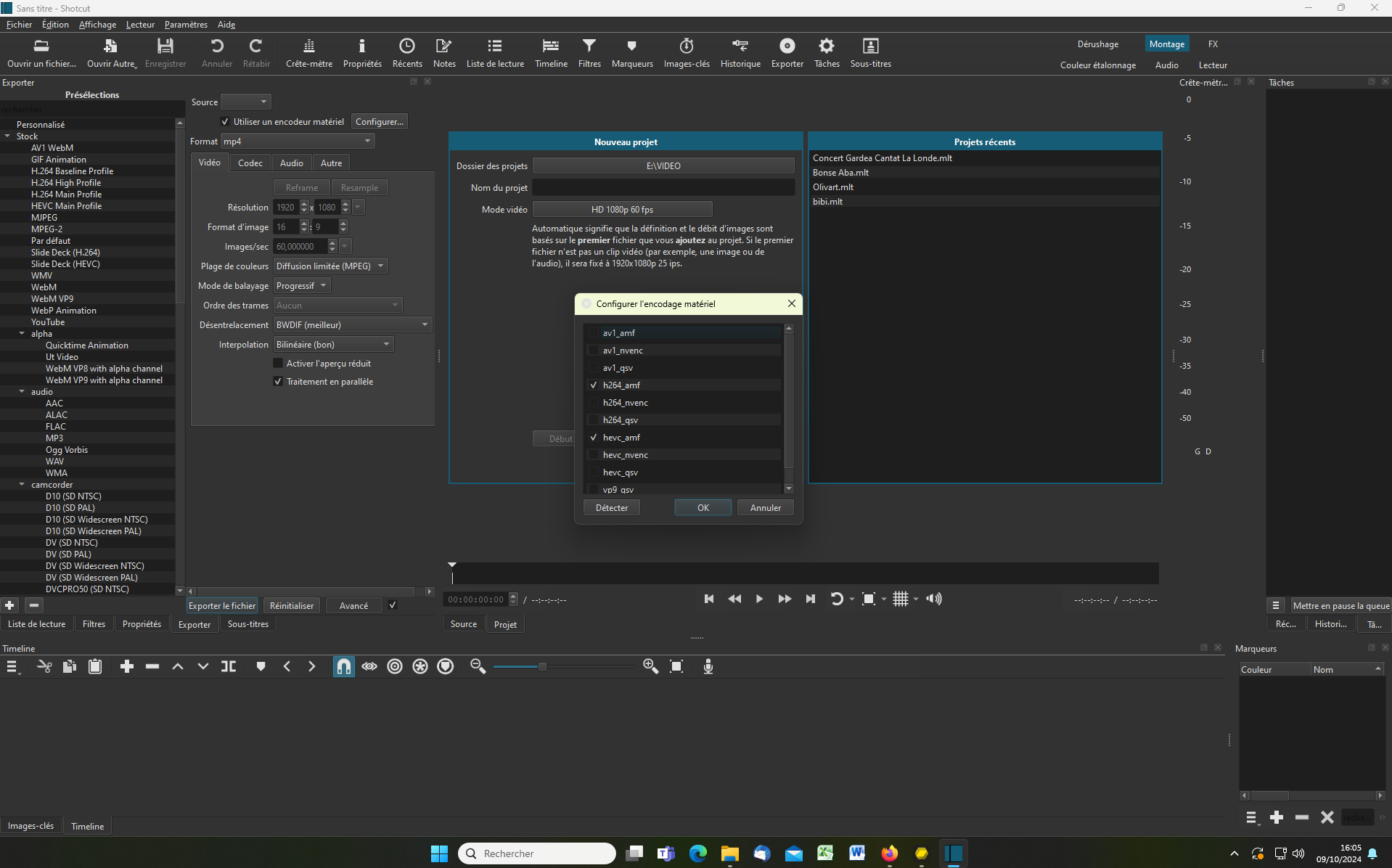Toggle scrub while dragging eye icon

pyautogui.click(x=369, y=666)
